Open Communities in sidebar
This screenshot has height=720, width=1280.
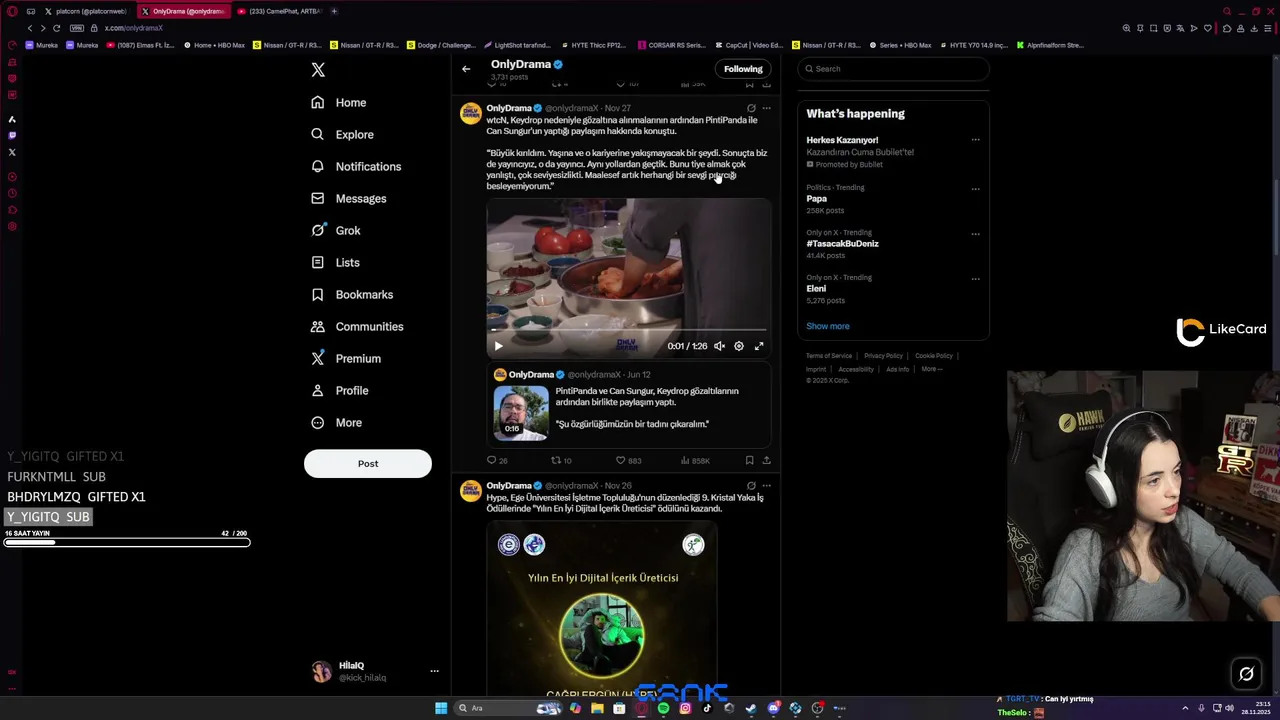[356, 326]
